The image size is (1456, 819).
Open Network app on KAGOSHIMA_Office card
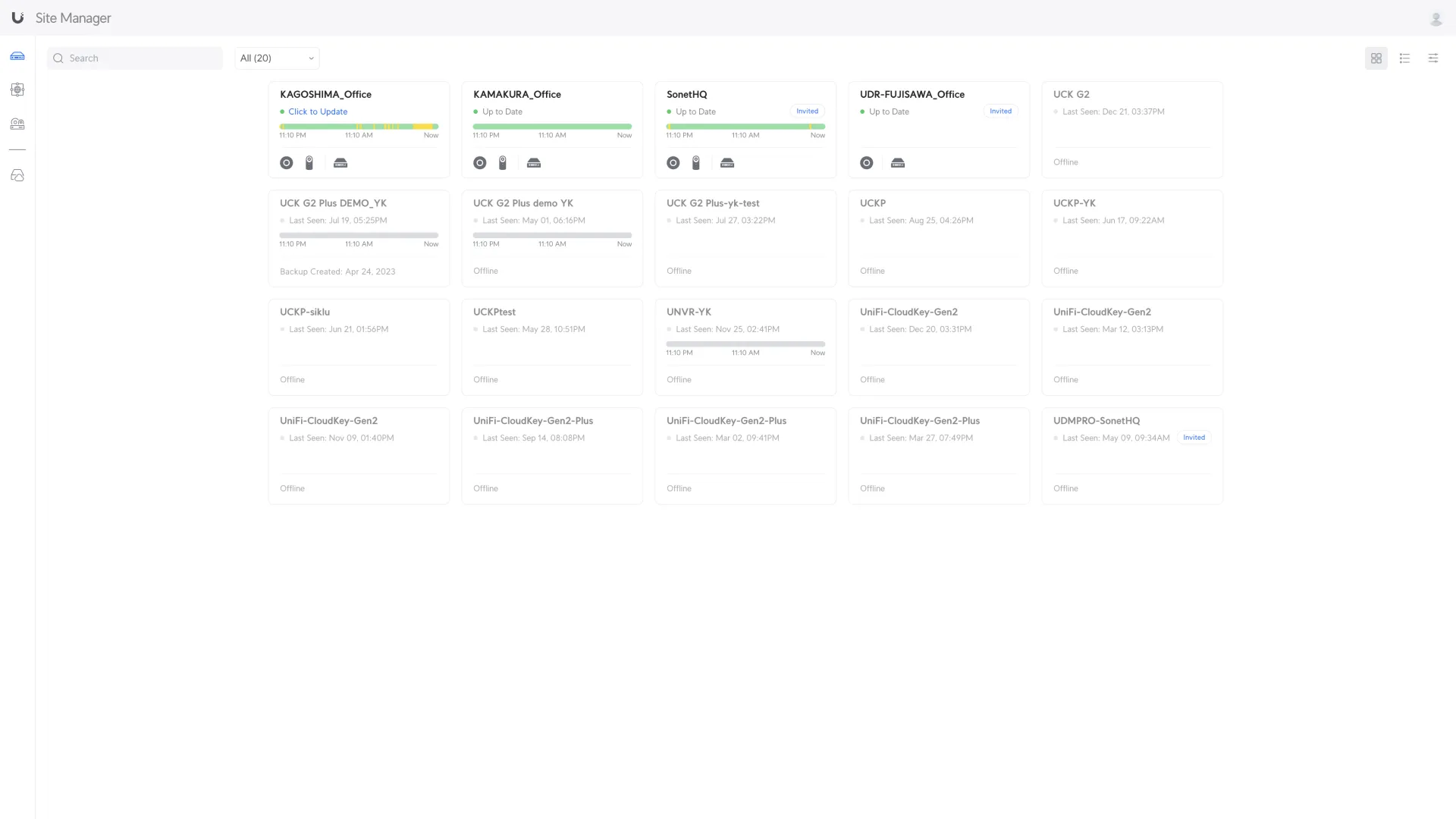287,163
